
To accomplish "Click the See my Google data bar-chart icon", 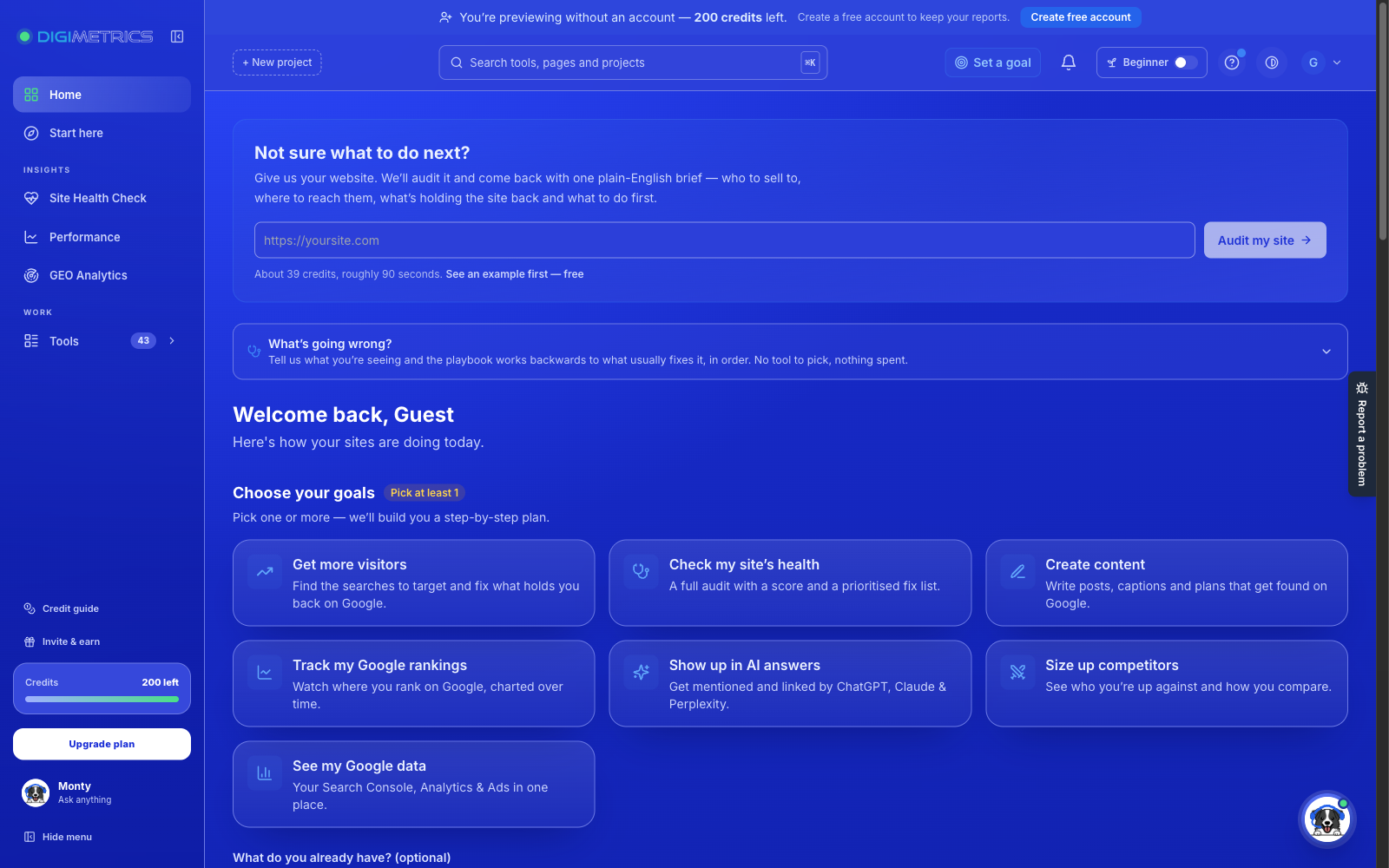I will click(x=265, y=773).
